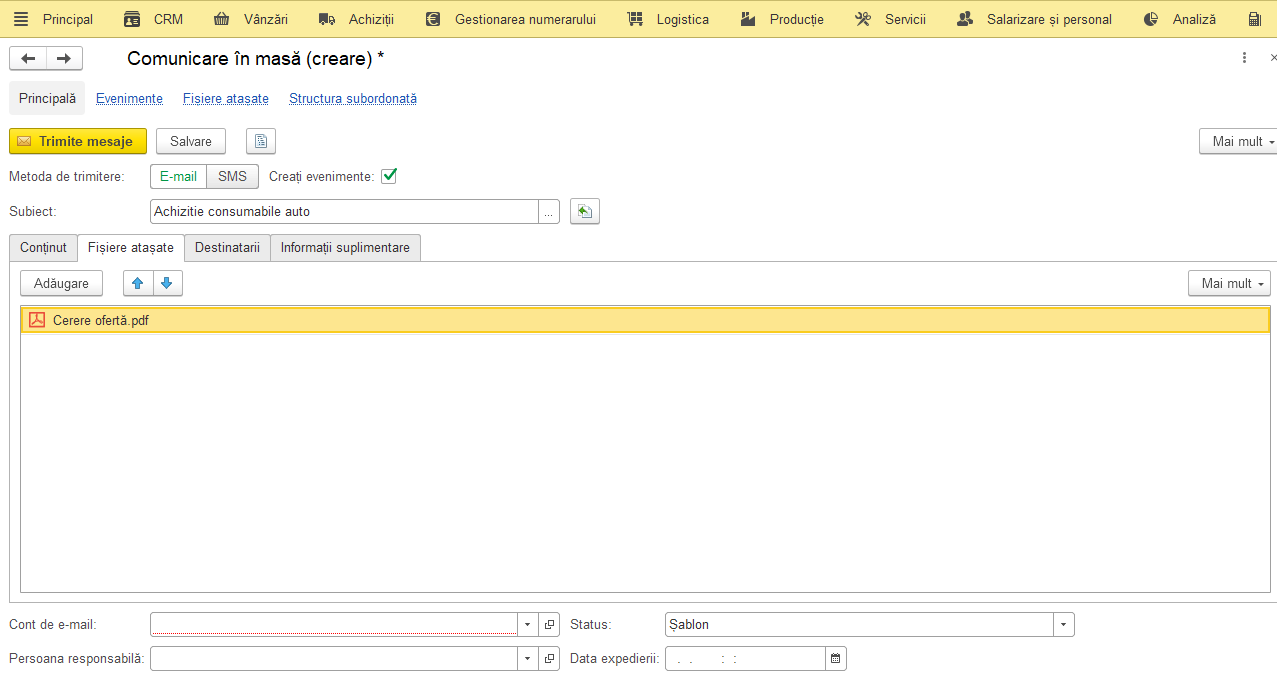
Task: Expand the Persoana responsabilă dropdown arrow
Action: 528,659
